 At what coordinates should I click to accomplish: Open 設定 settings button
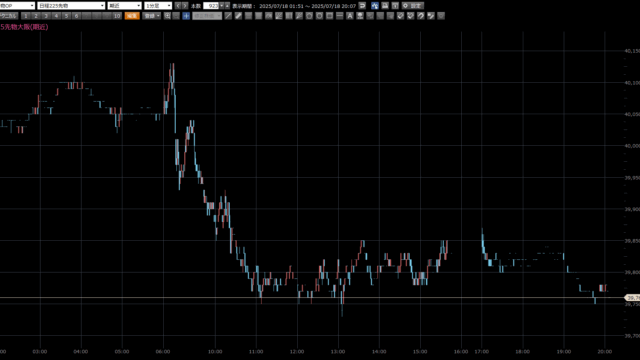[413, 6]
